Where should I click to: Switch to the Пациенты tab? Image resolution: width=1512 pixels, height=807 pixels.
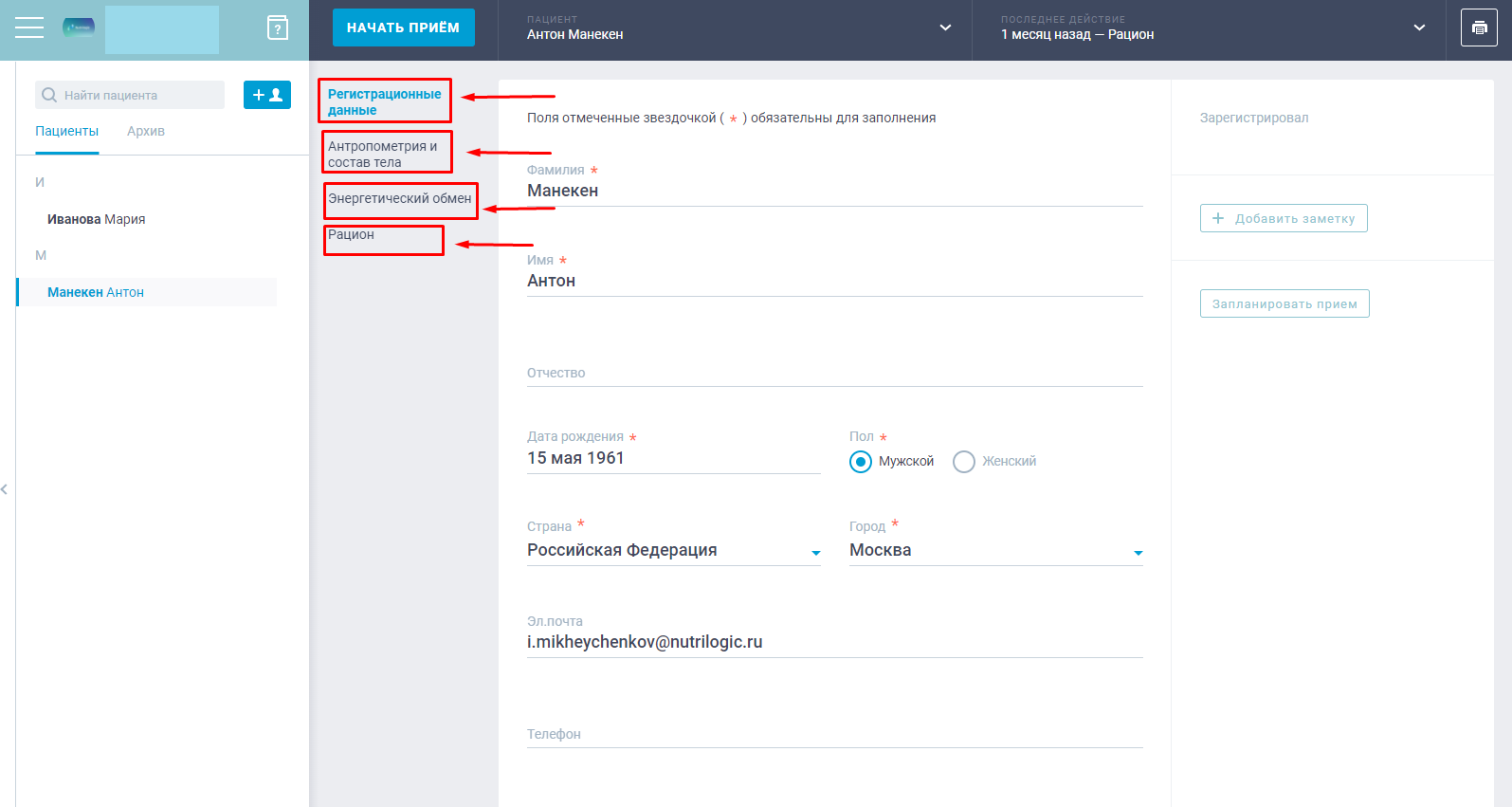coord(67,131)
